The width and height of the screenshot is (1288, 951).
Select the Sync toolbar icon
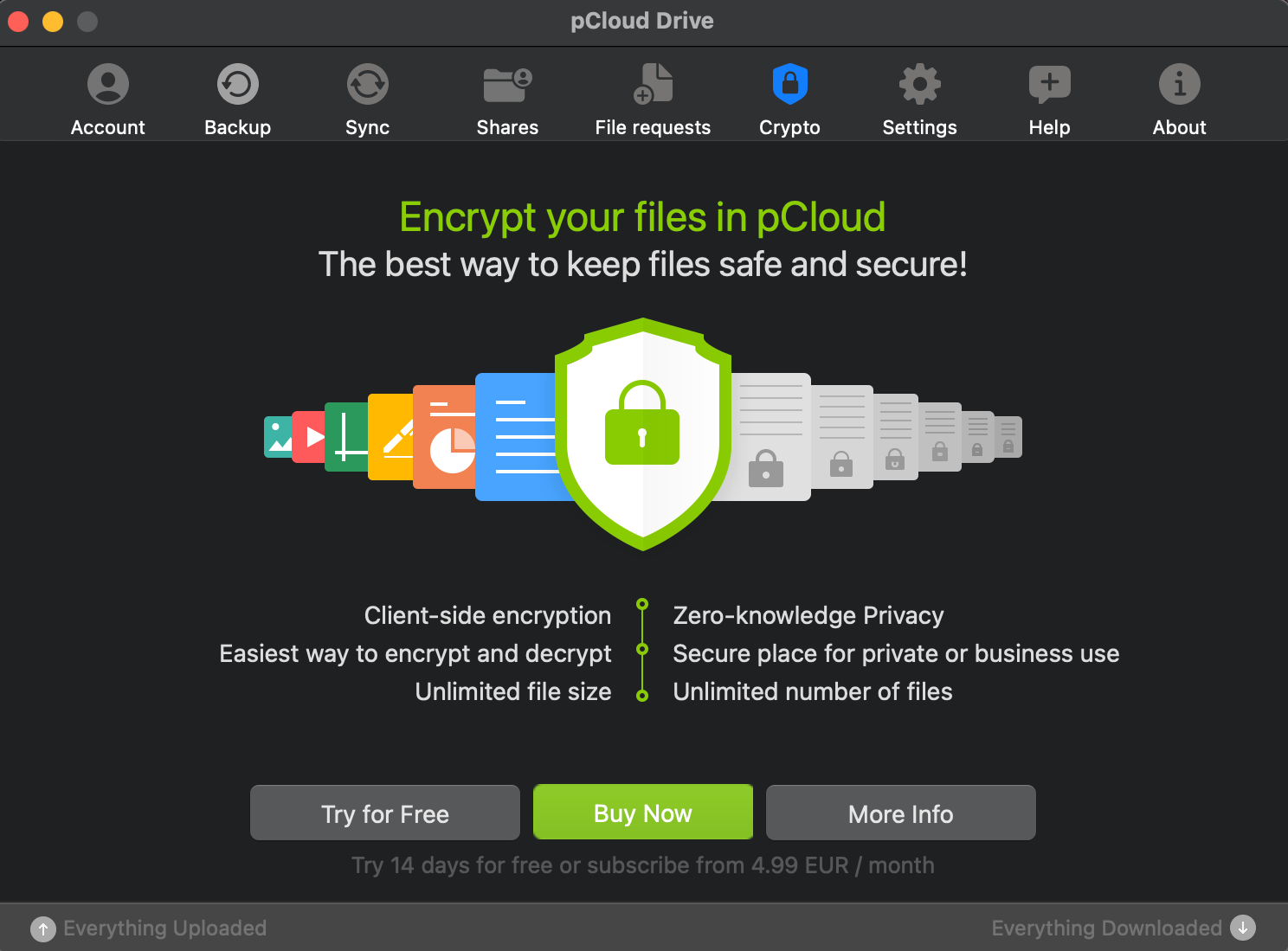click(368, 84)
